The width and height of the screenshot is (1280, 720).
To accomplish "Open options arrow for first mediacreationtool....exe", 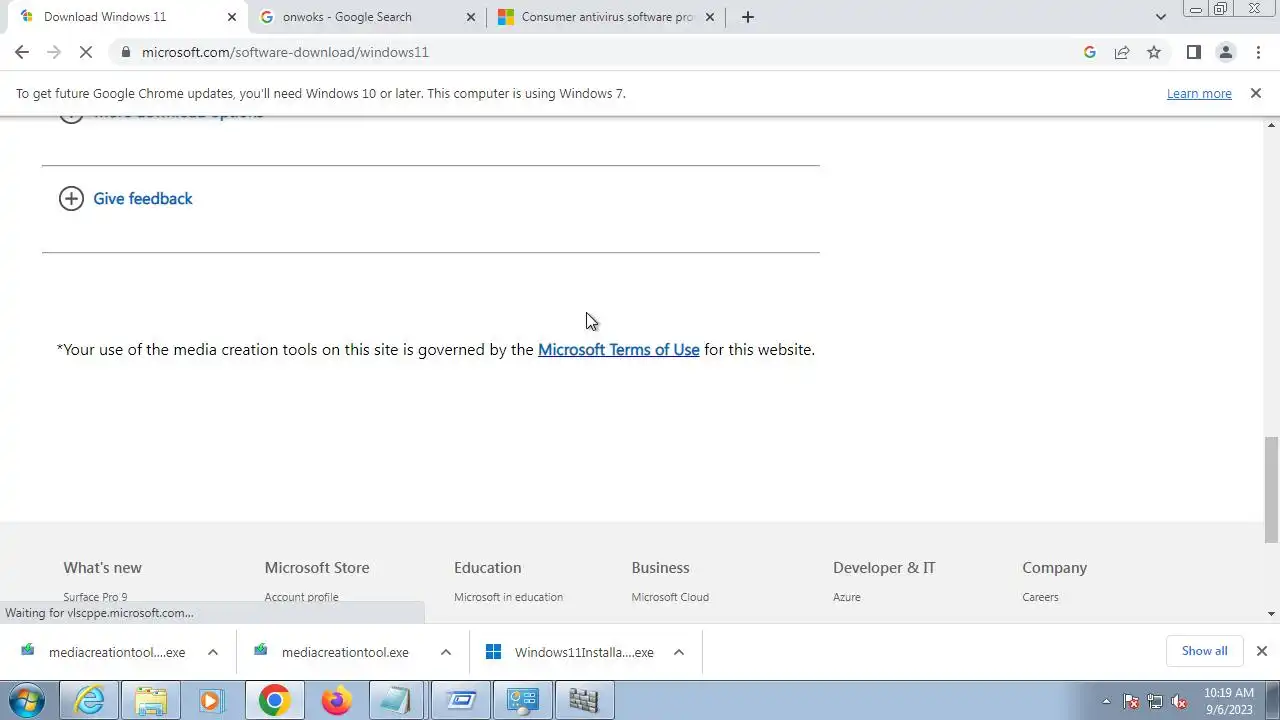I will tap(212, 652).
